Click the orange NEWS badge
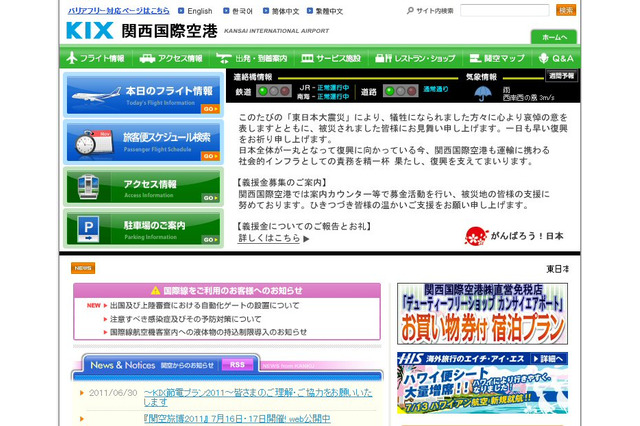This screenshot has width=640, height=426. 83,268
